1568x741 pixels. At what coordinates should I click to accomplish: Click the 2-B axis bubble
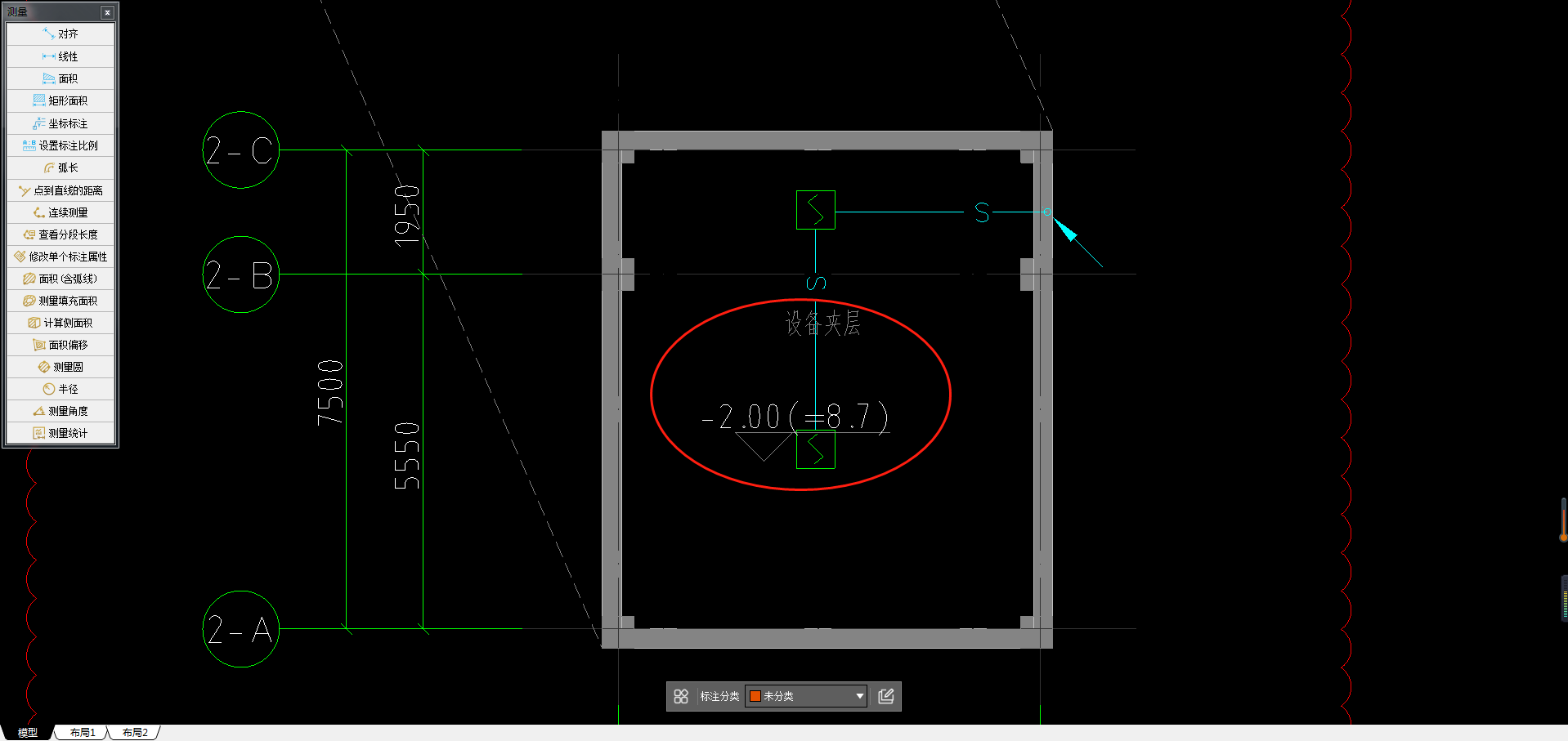(241, 275)
